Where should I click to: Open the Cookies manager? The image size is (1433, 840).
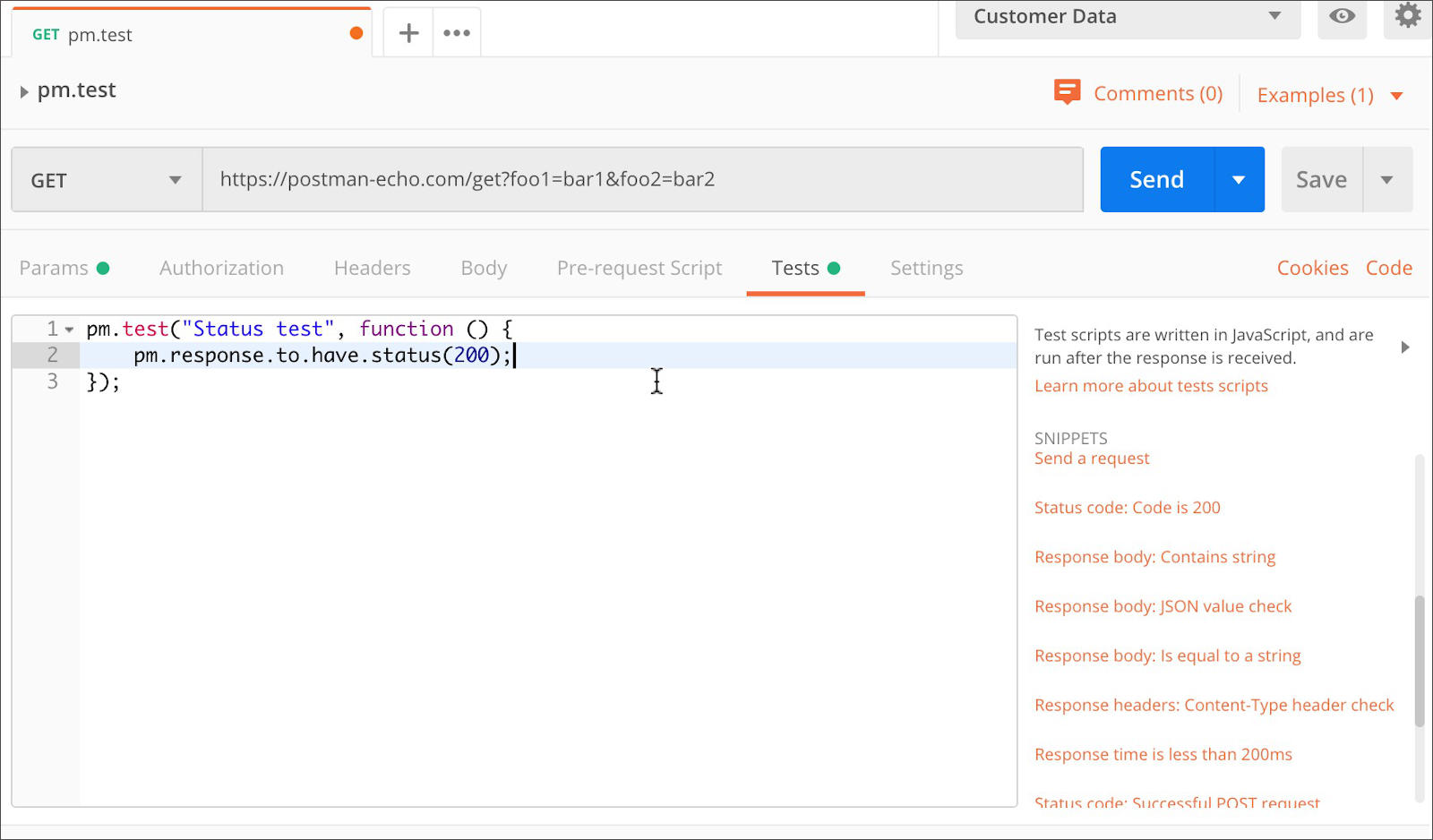pyautogui.click(x=1312, y=268)
